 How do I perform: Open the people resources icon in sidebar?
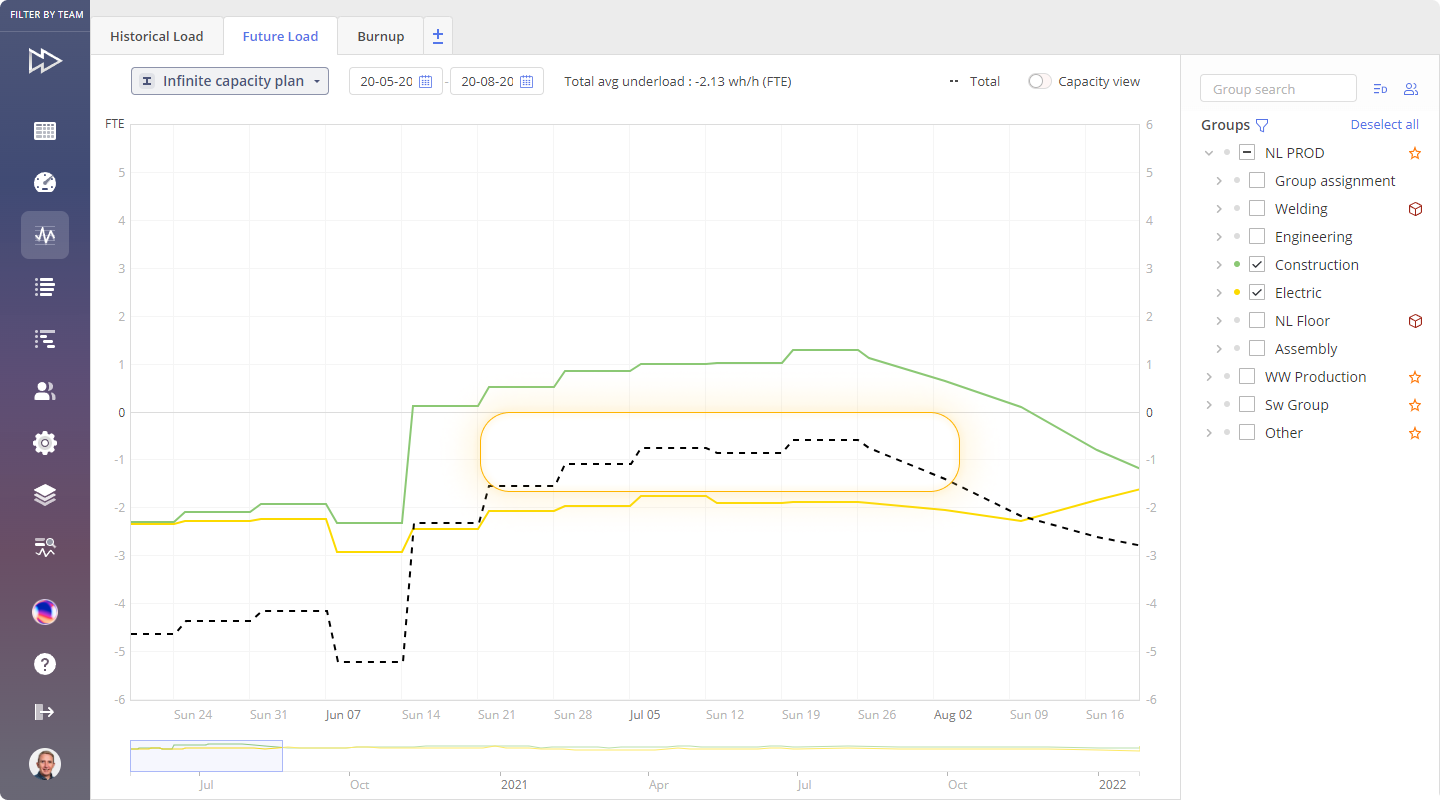45,391
